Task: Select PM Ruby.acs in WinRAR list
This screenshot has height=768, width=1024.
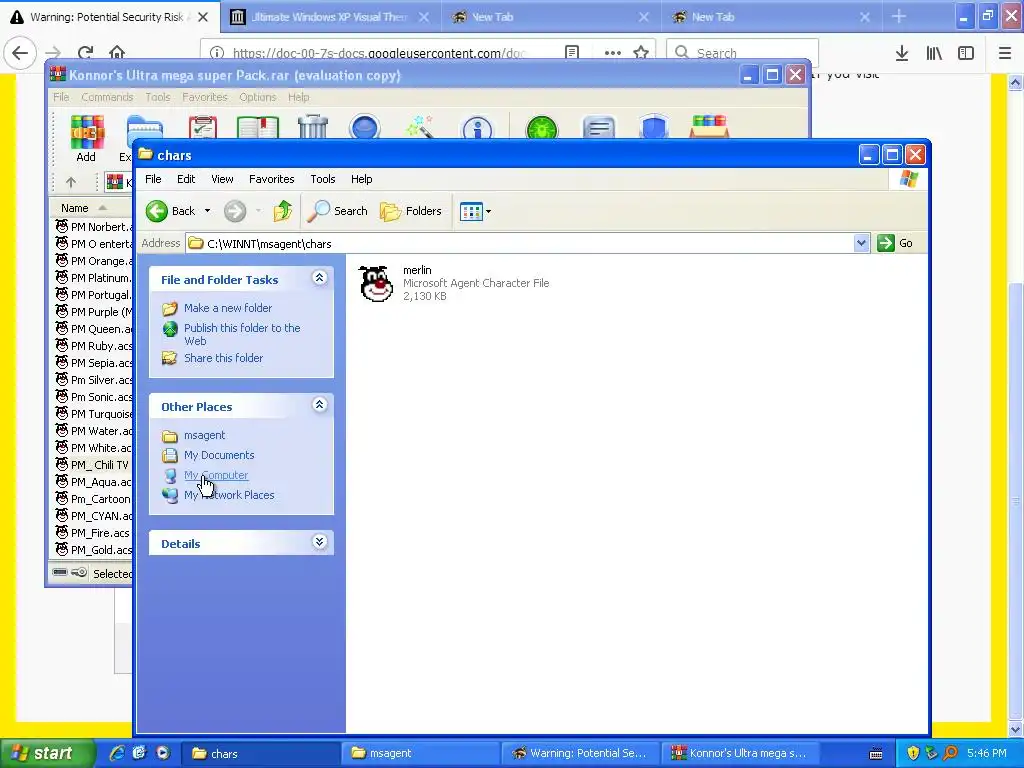Action: [x=93, y=345]
